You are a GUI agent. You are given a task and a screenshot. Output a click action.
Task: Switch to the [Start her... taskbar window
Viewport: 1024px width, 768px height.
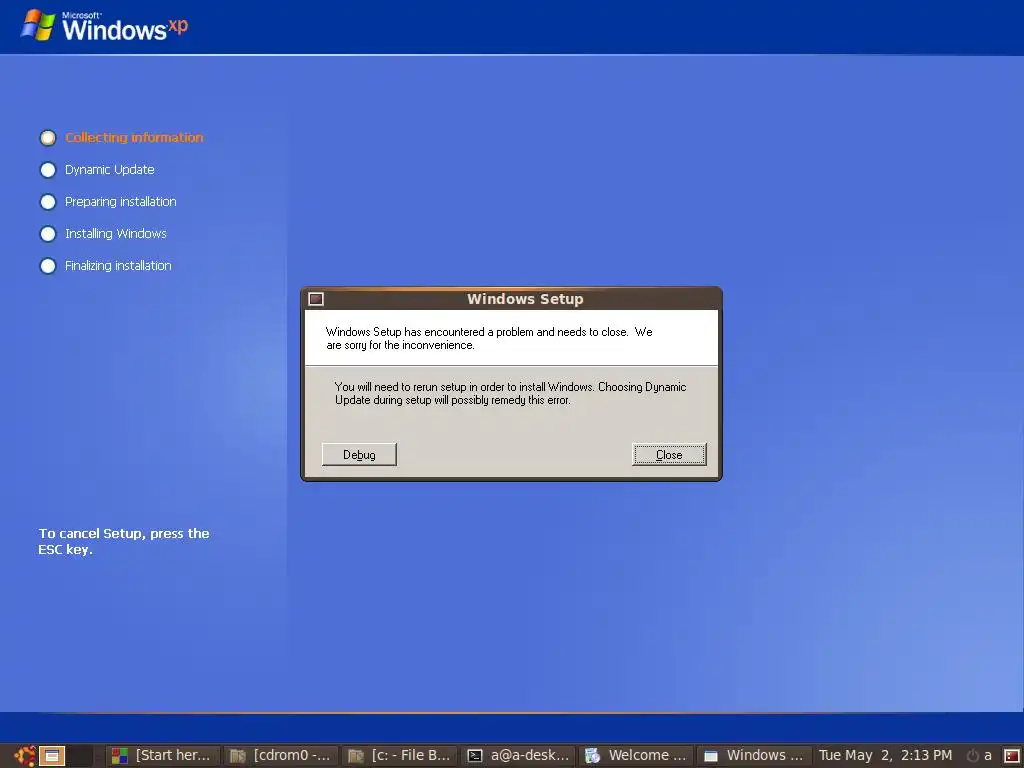[x=162, y=756]
